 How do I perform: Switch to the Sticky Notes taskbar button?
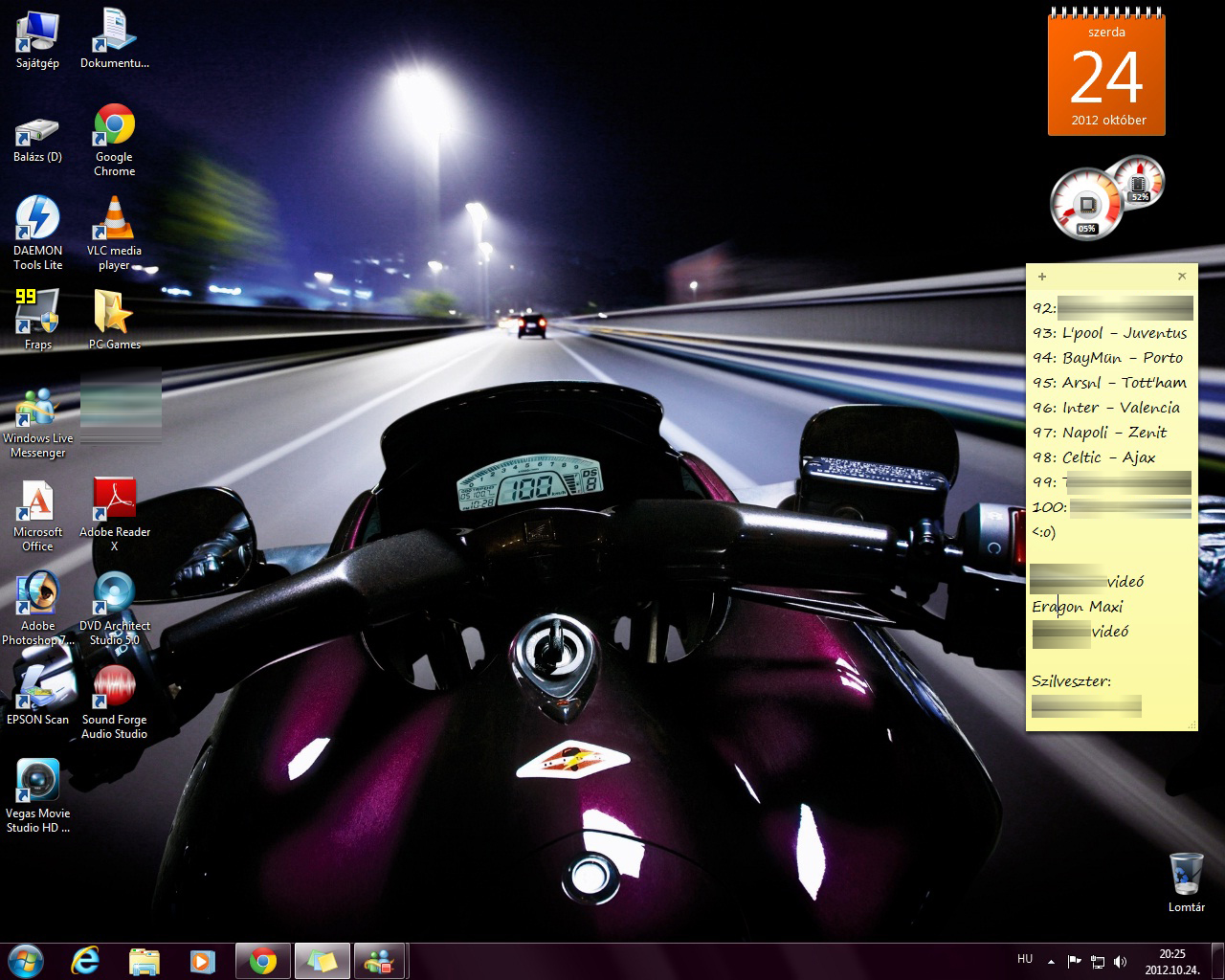coord(323,960)
